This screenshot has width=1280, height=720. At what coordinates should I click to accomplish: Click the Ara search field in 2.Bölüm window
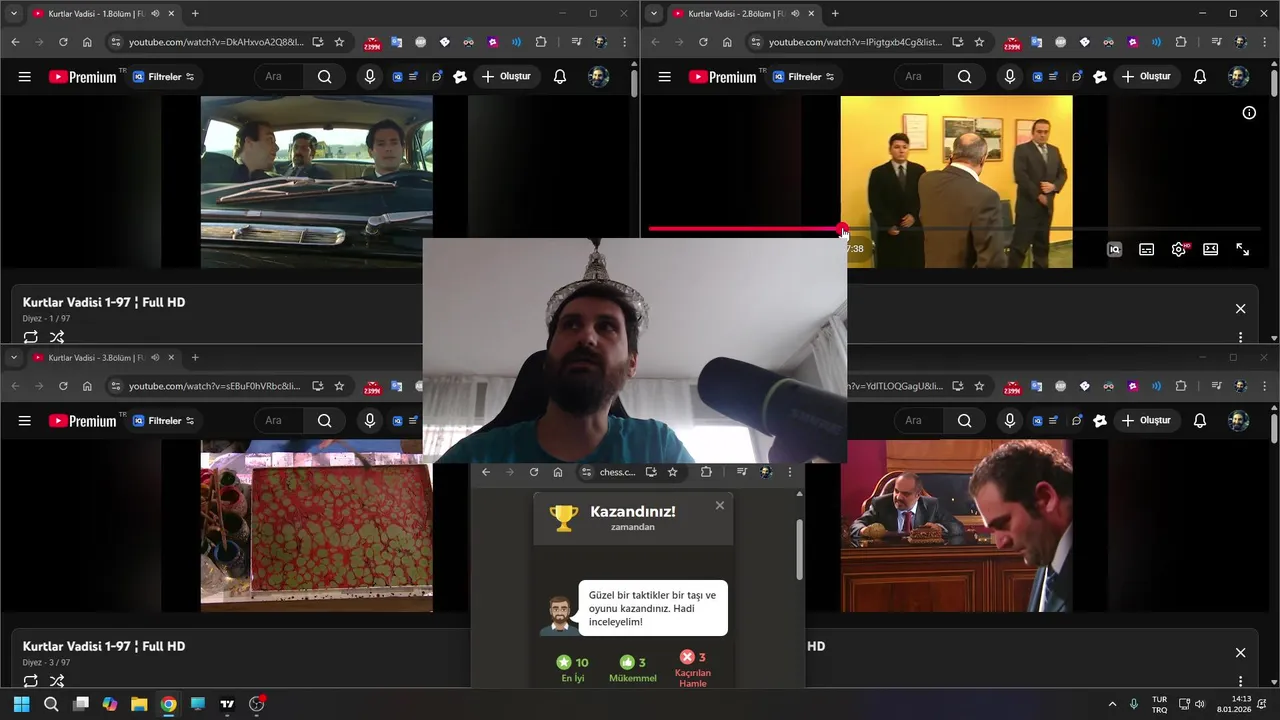[920, 77]
